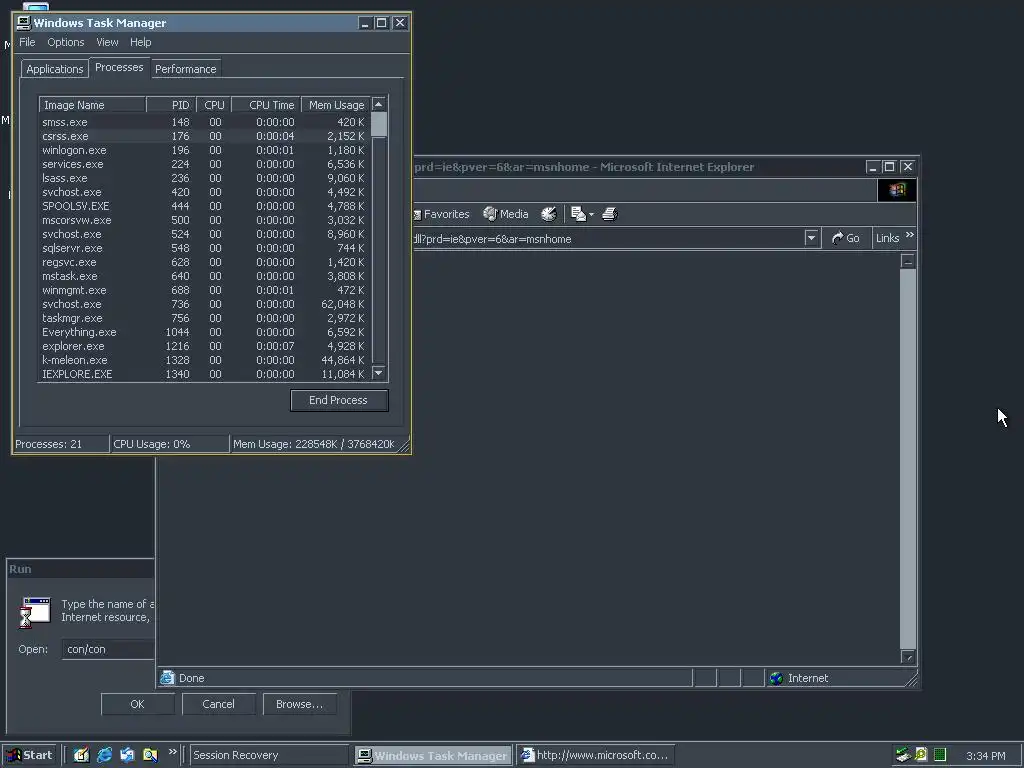
Task: Switch to the Performance tab
Action: click(x=185, y=69)
